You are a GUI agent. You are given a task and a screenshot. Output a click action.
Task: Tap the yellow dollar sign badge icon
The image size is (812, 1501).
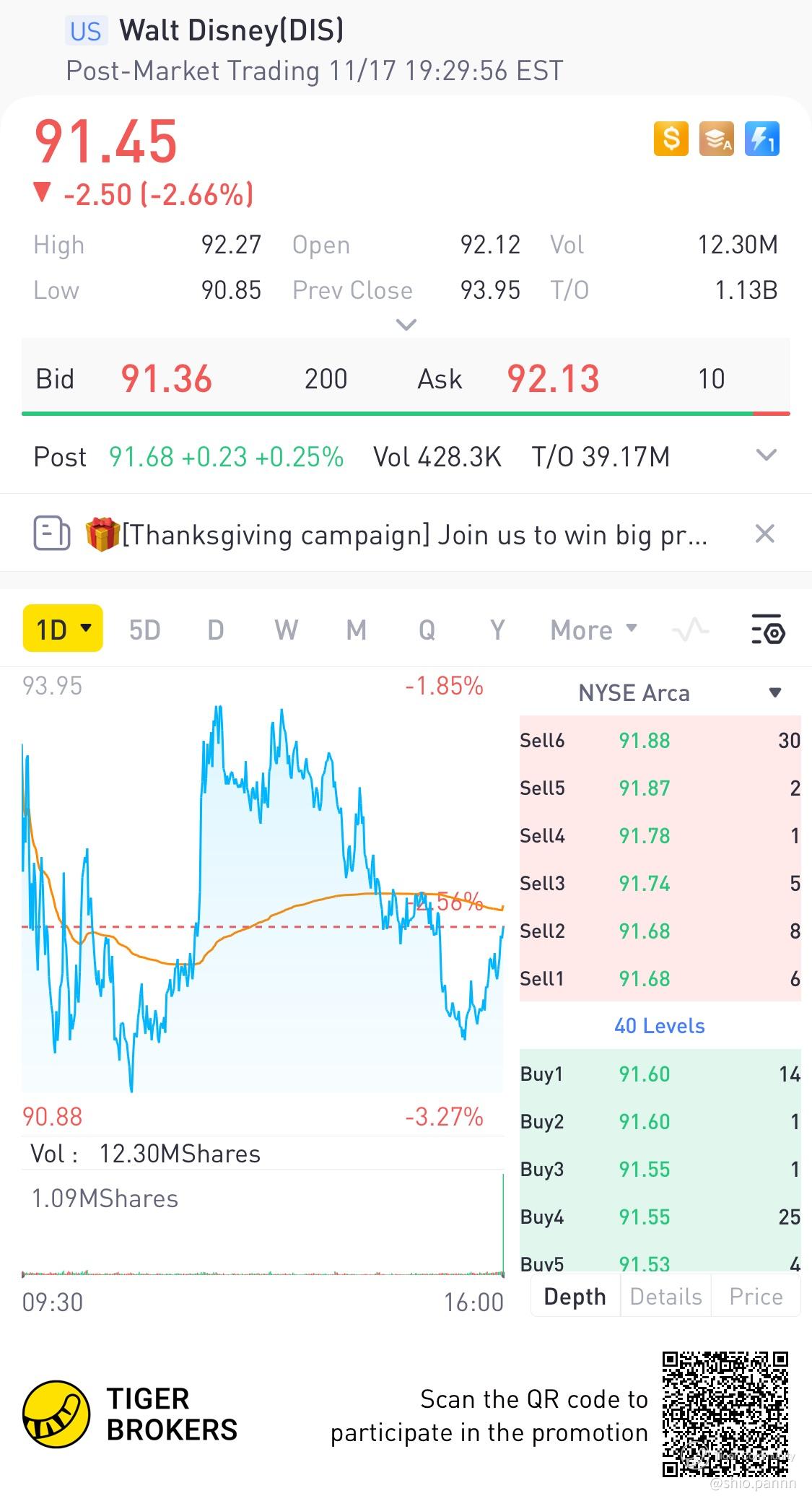671,138
